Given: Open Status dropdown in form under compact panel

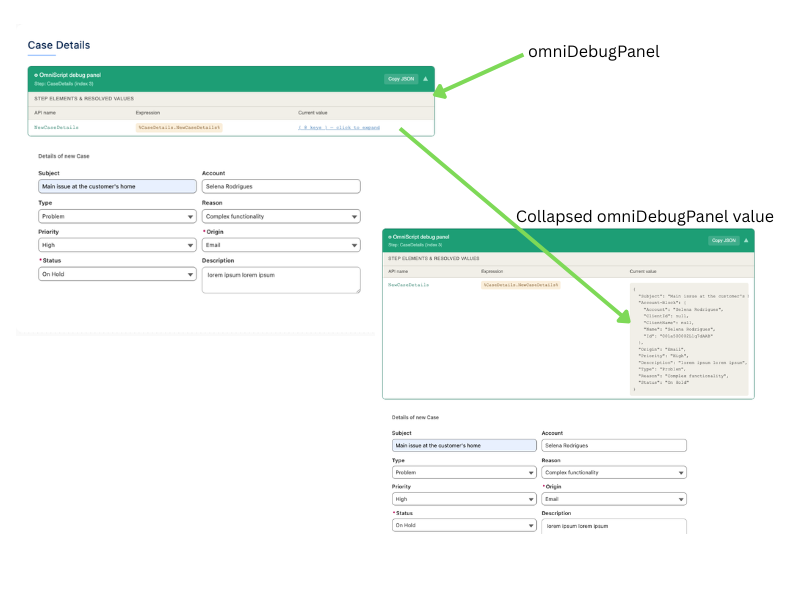Looking at the screenshot, I should (117, 274).
